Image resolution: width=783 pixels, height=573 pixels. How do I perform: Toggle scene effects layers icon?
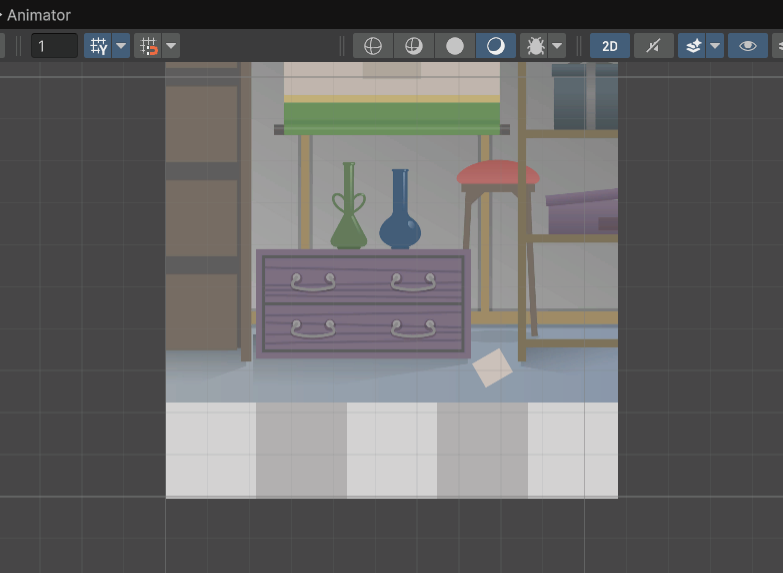[692, 46]
